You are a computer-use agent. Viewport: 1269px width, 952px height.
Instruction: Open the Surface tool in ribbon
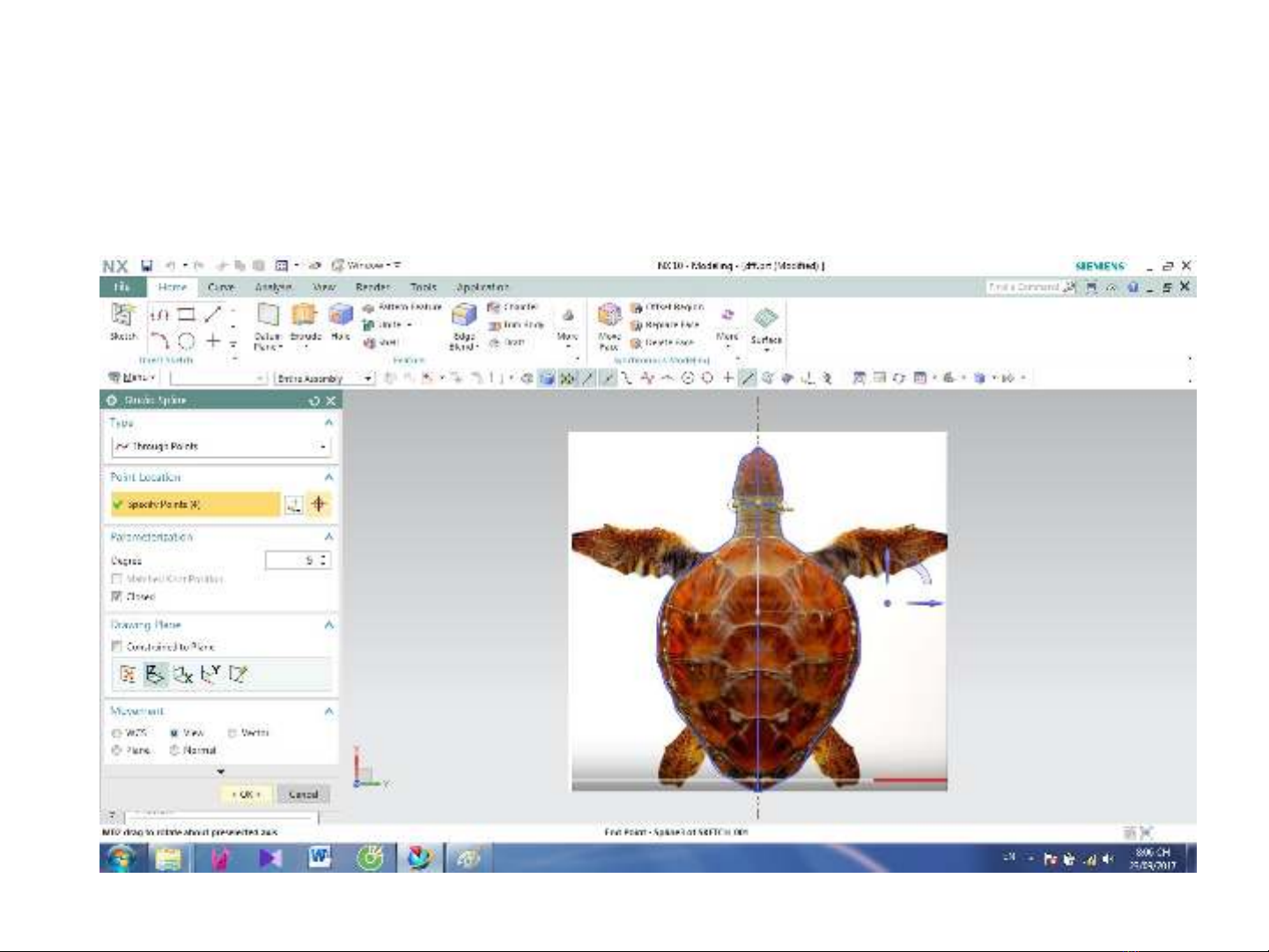pos(765,320)
